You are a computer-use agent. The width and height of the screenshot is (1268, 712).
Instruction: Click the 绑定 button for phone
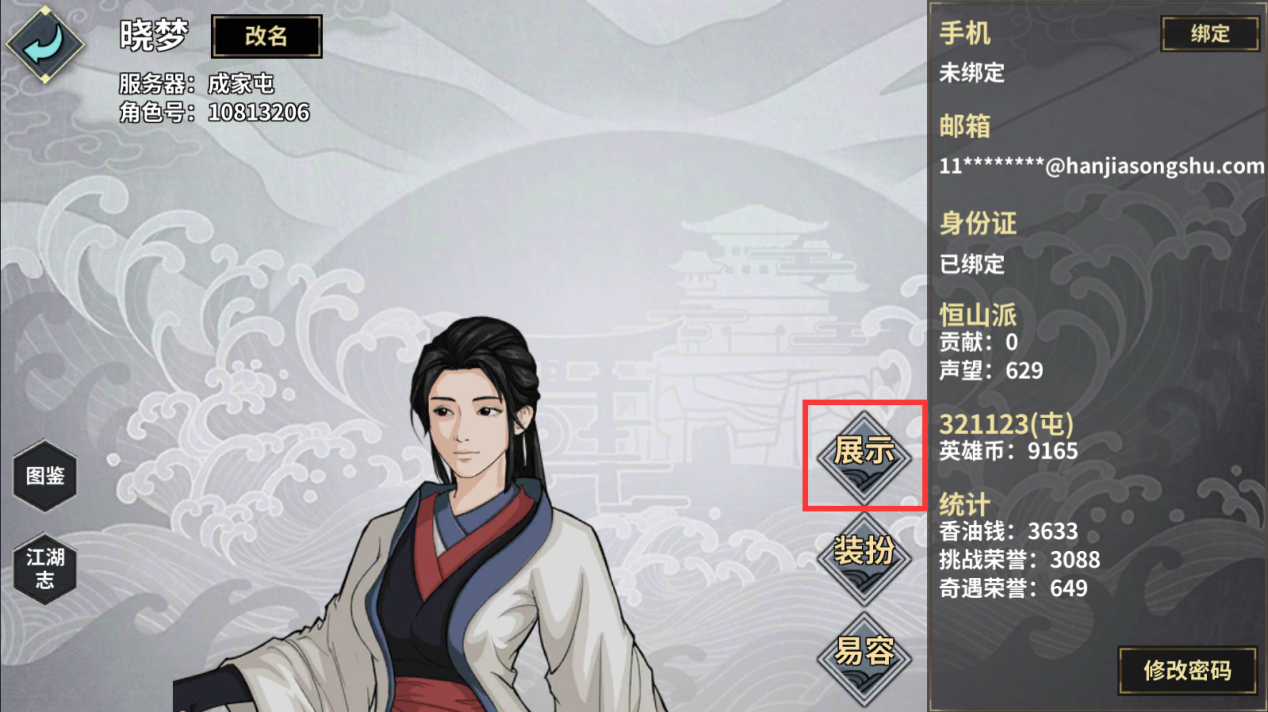pos(1210,34)
